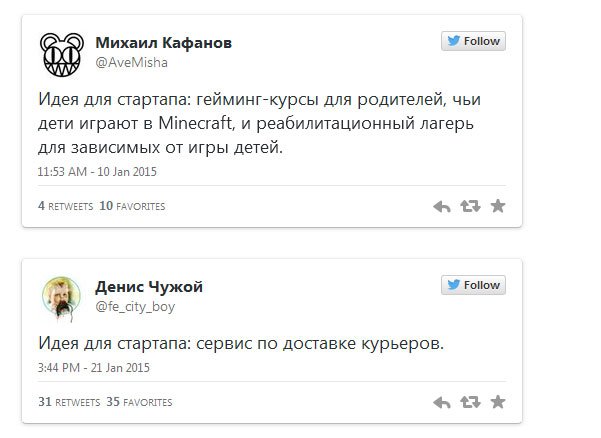This screenshot has height=438, width=601.
Task: Open the 3:44 PM - 21 Jan 2015 timestamp
Action: coord(94,368)
